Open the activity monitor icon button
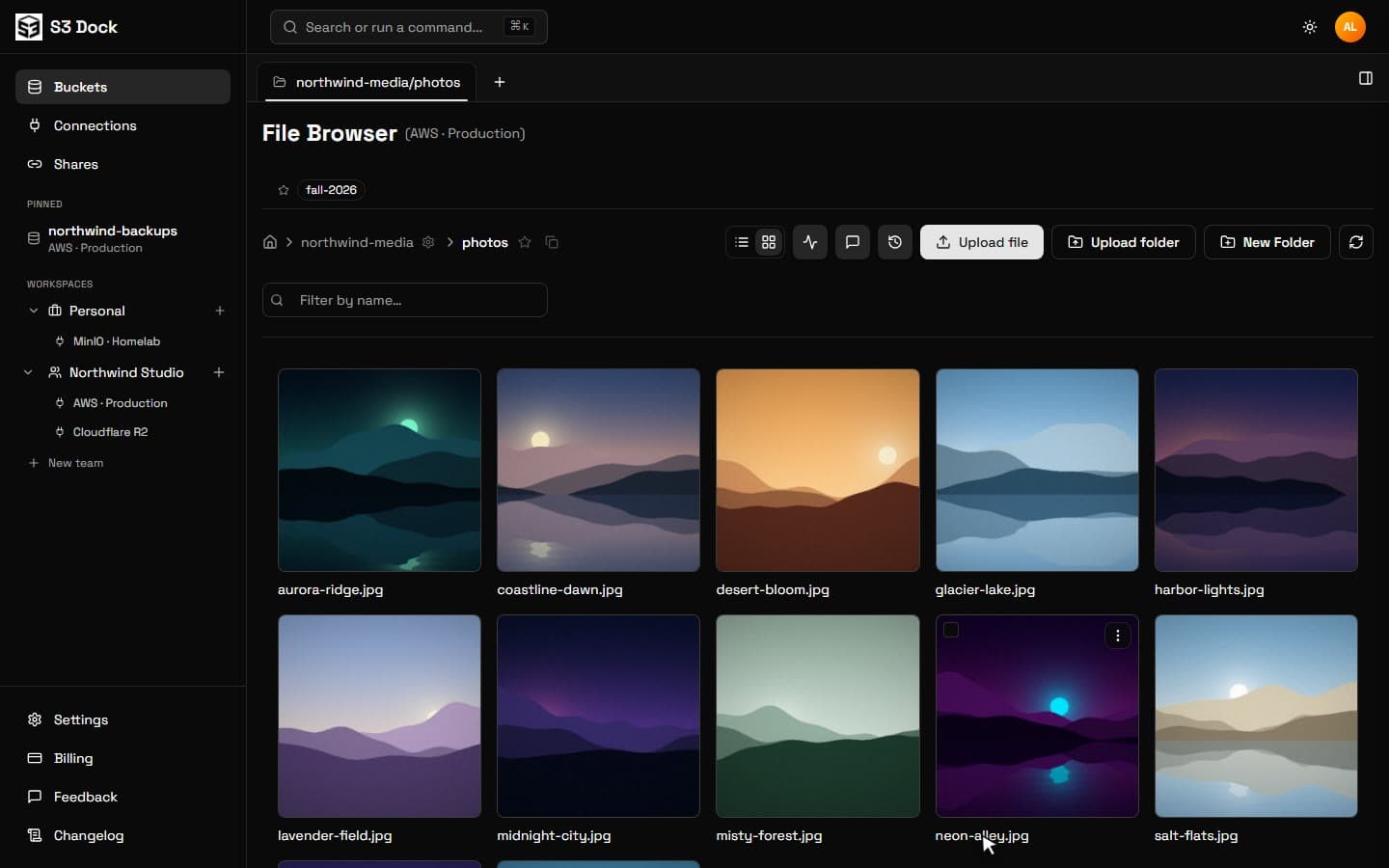1389x868 pixels. [810, 242]
